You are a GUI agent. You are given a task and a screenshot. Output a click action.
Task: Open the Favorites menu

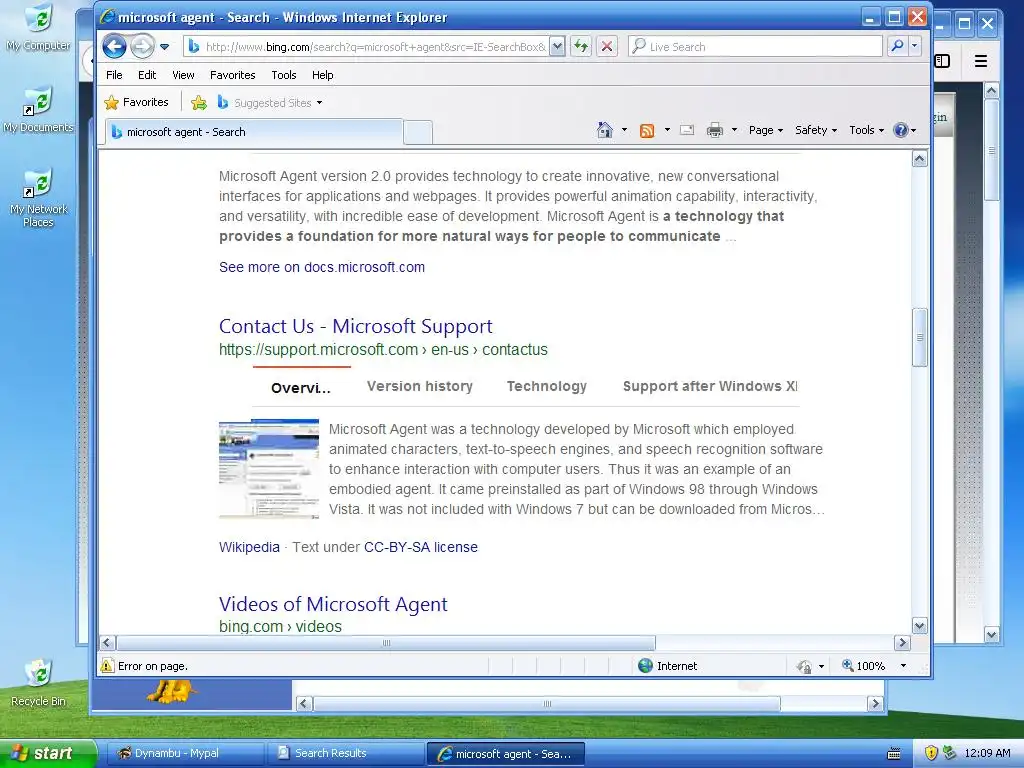232,75
